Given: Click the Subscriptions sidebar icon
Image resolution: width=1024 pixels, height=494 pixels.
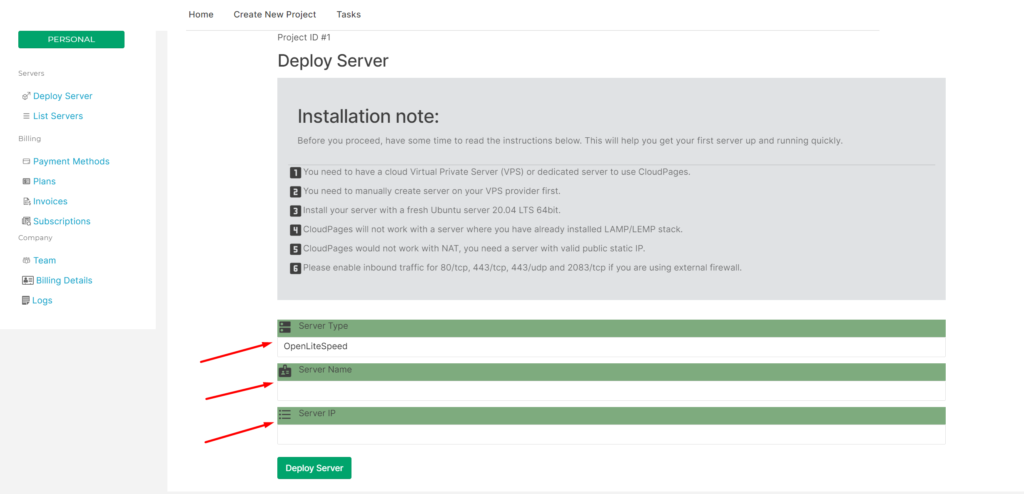Looking at the screenshot, I should [26, 222].
